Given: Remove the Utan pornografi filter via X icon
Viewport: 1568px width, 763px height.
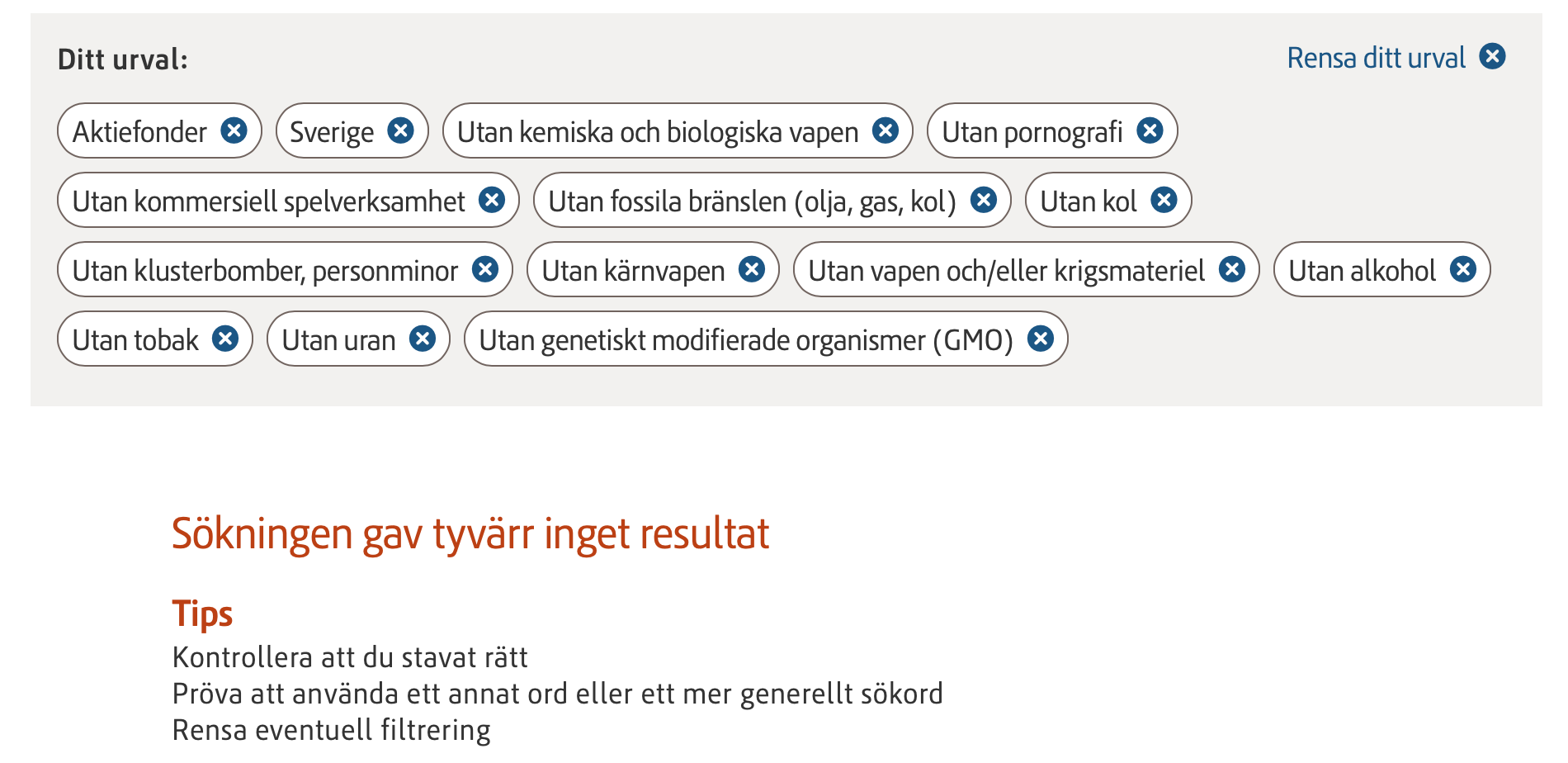Looking at the screenshot, I should pos(1150,130).
